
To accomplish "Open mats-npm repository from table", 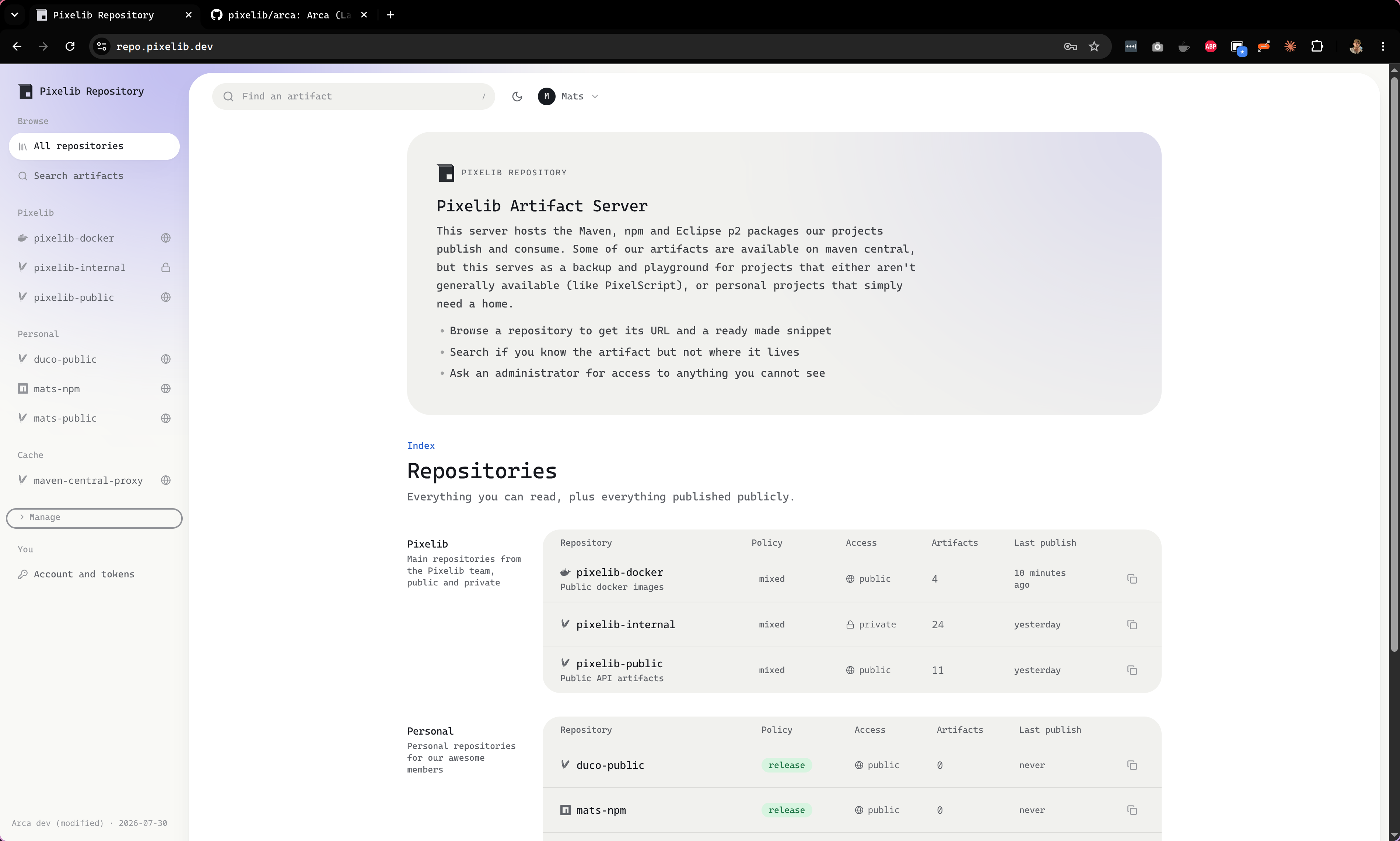I will coord(601,810).
